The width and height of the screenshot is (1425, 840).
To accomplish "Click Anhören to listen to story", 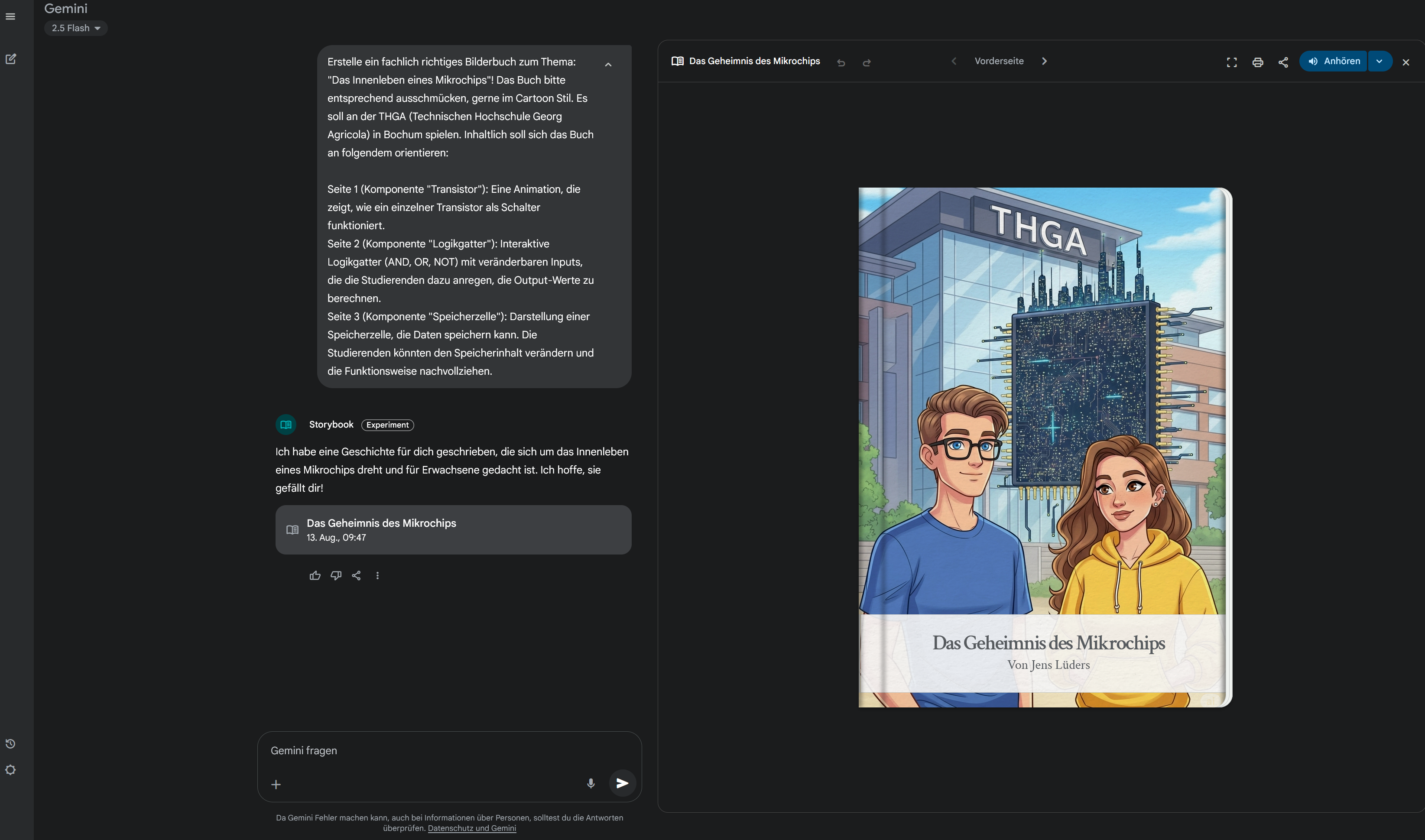I will pyautogui.click(x=1333, y=61).
